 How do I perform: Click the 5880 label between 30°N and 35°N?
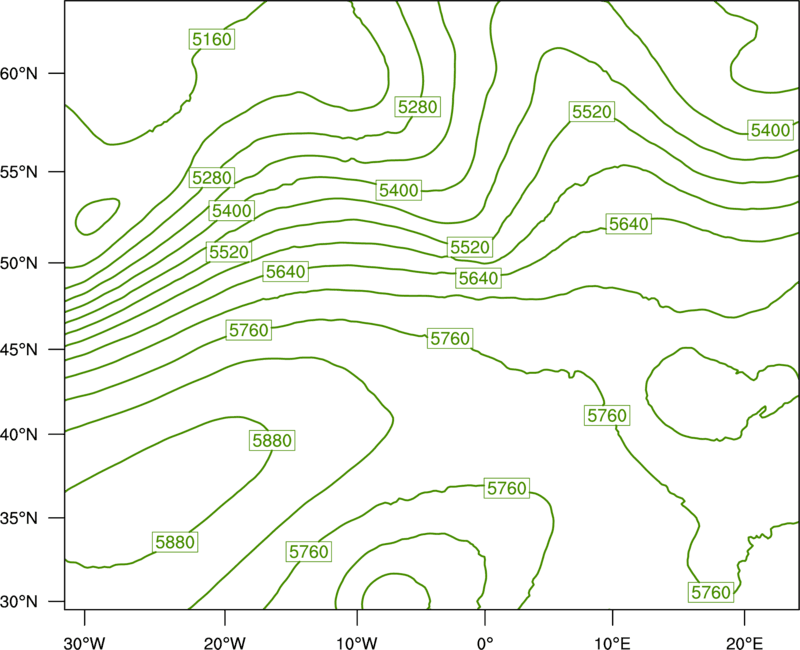tap(175, 542)
